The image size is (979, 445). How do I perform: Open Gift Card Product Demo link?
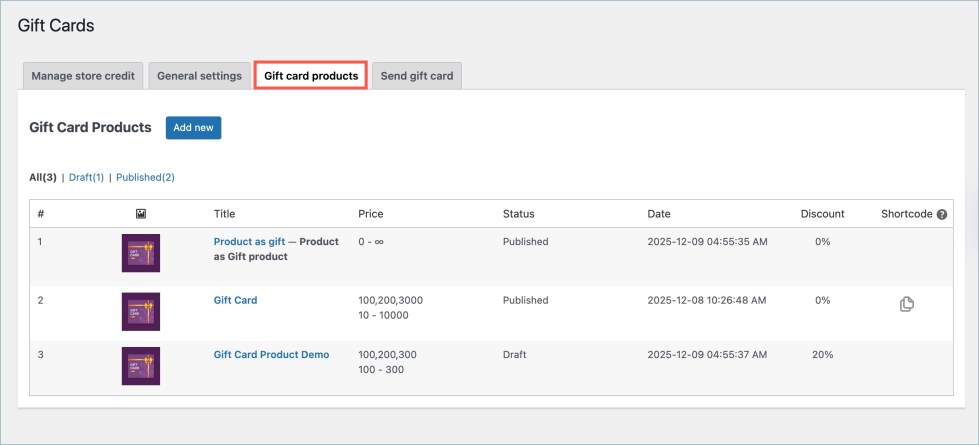(272, 355)
